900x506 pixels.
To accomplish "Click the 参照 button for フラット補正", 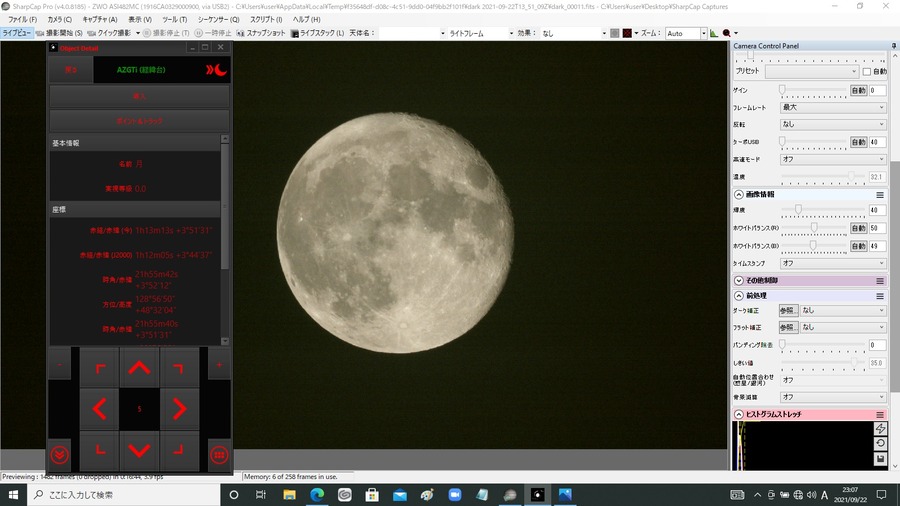I will pyautogui.click(x=788, y=327).
